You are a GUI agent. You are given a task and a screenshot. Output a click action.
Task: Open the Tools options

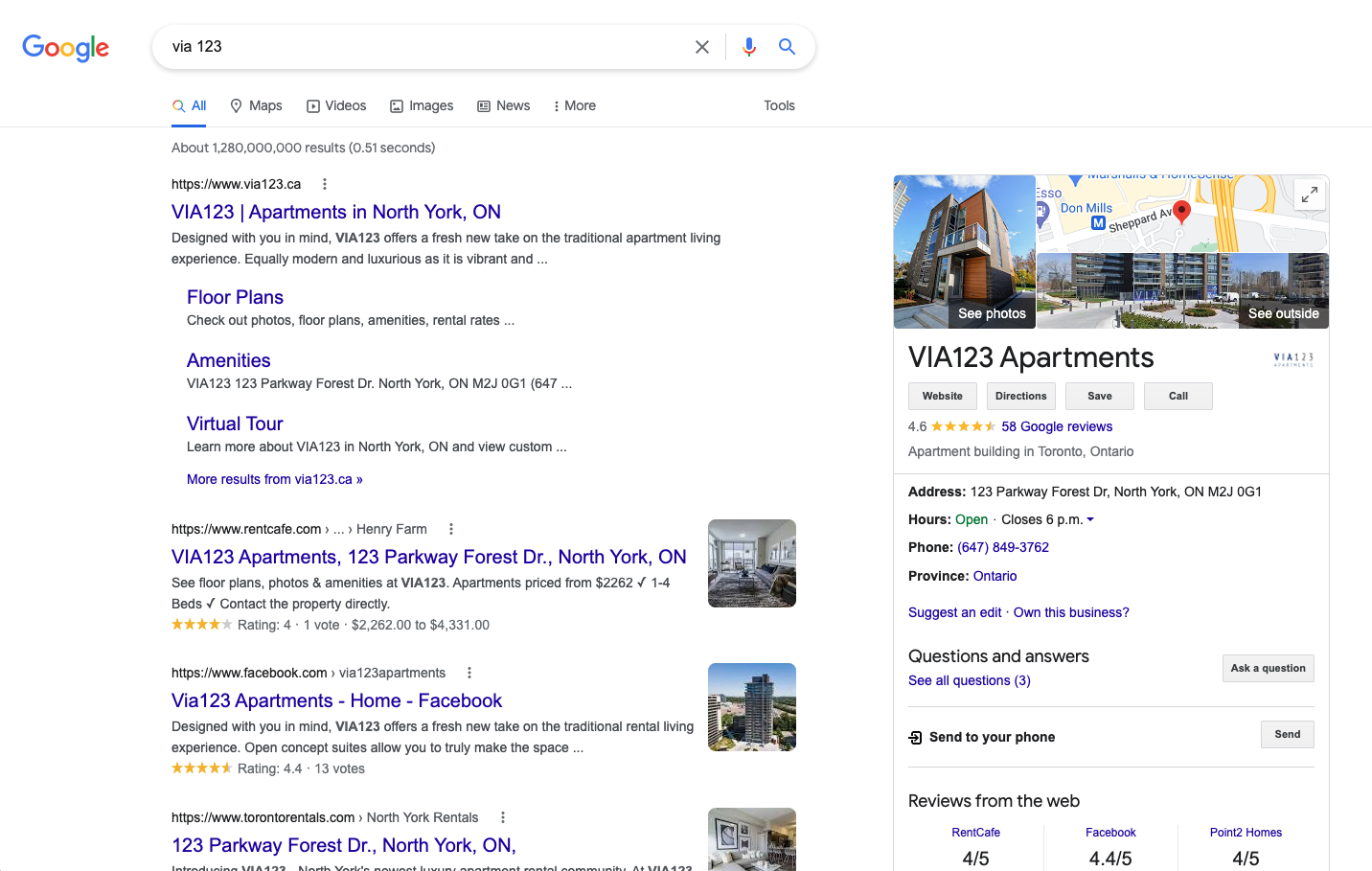pyautogui.click(x=779, y=105)
